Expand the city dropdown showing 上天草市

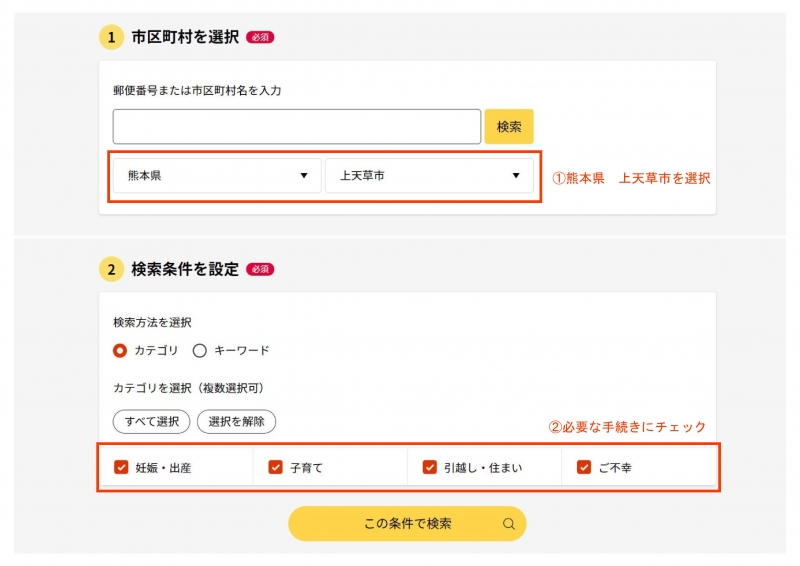[x=429, y=176]
